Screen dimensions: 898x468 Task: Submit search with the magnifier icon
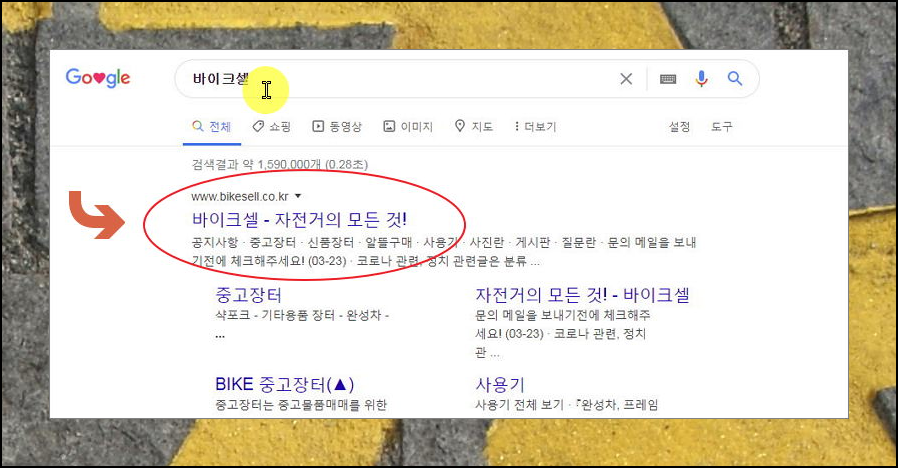tap(735, 78)
